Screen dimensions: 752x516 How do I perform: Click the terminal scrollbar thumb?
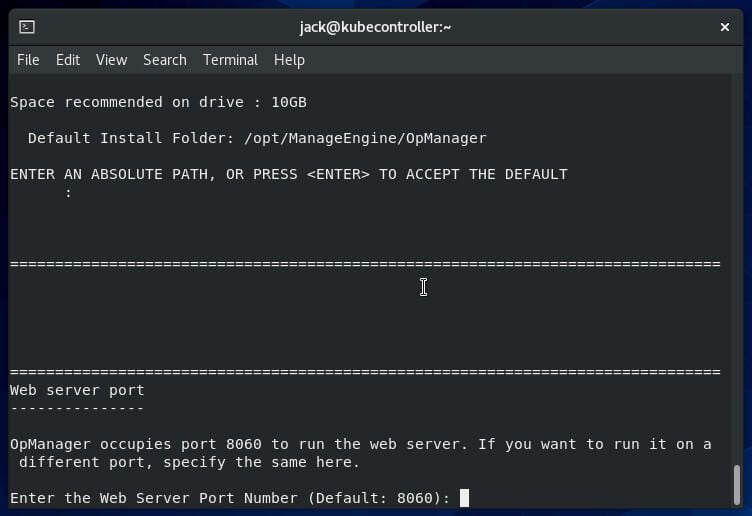(x=737, y=484)
